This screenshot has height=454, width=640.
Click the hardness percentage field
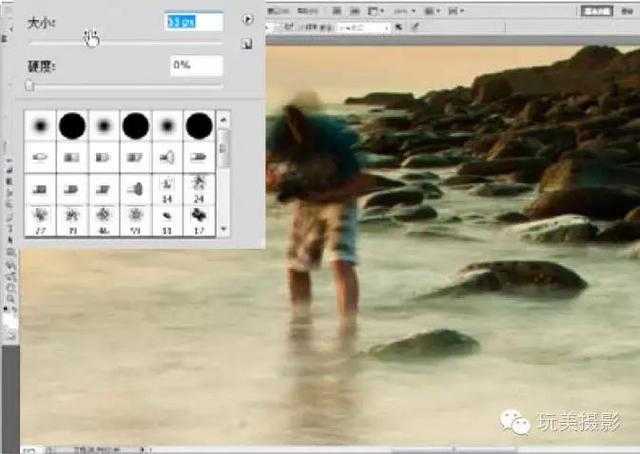tap(195, 66)
